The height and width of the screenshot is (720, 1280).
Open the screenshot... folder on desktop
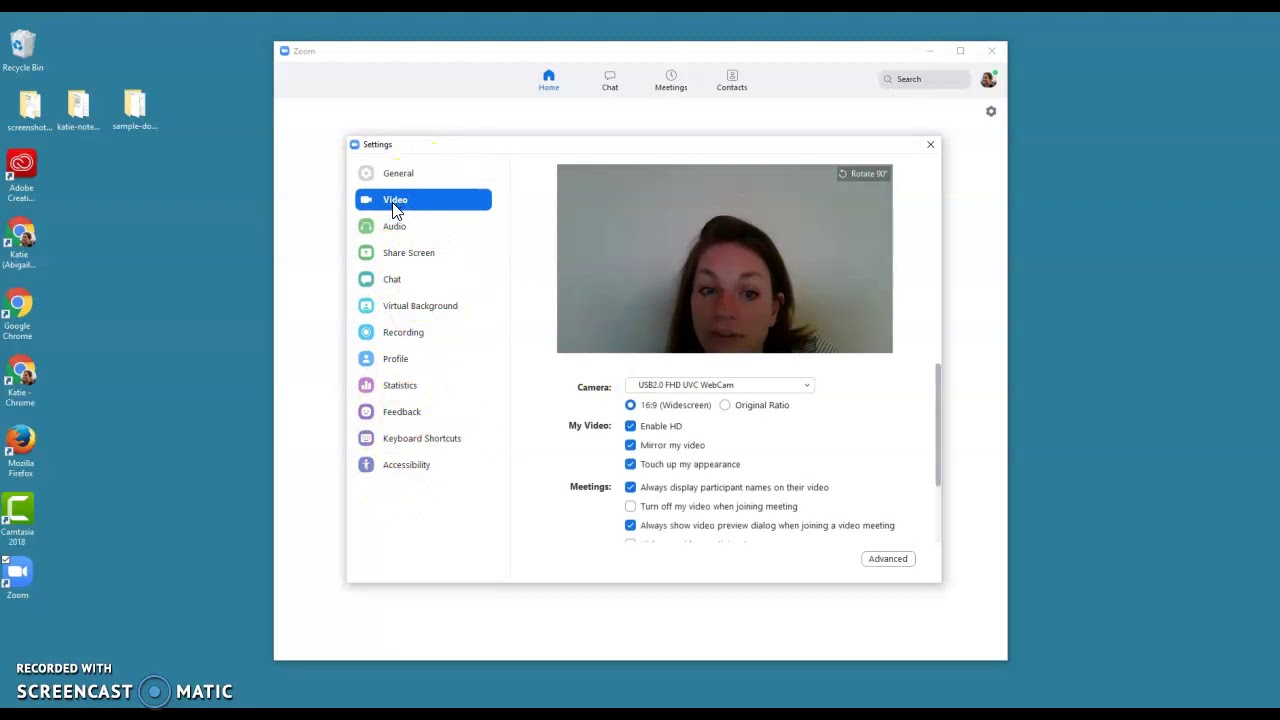[29, 111]
